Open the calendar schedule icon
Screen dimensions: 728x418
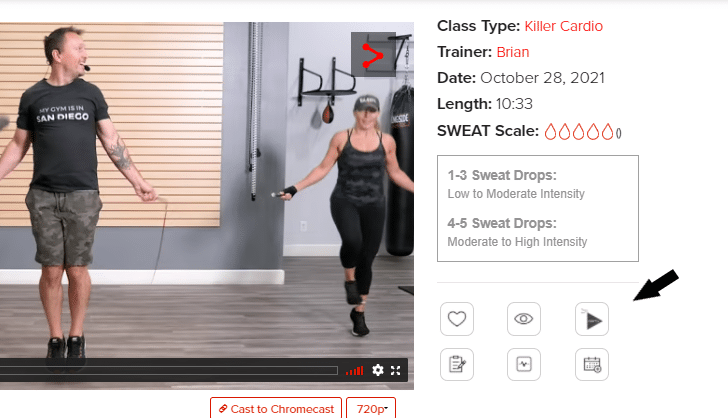coord(592,364)
